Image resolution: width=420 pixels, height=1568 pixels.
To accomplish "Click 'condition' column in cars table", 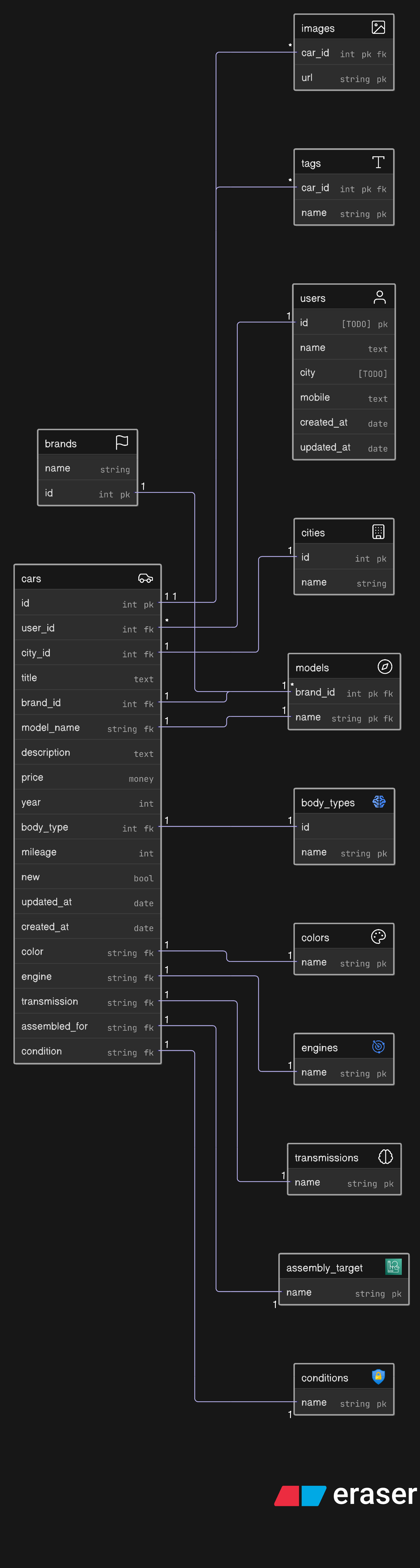I will [87, 1051].
